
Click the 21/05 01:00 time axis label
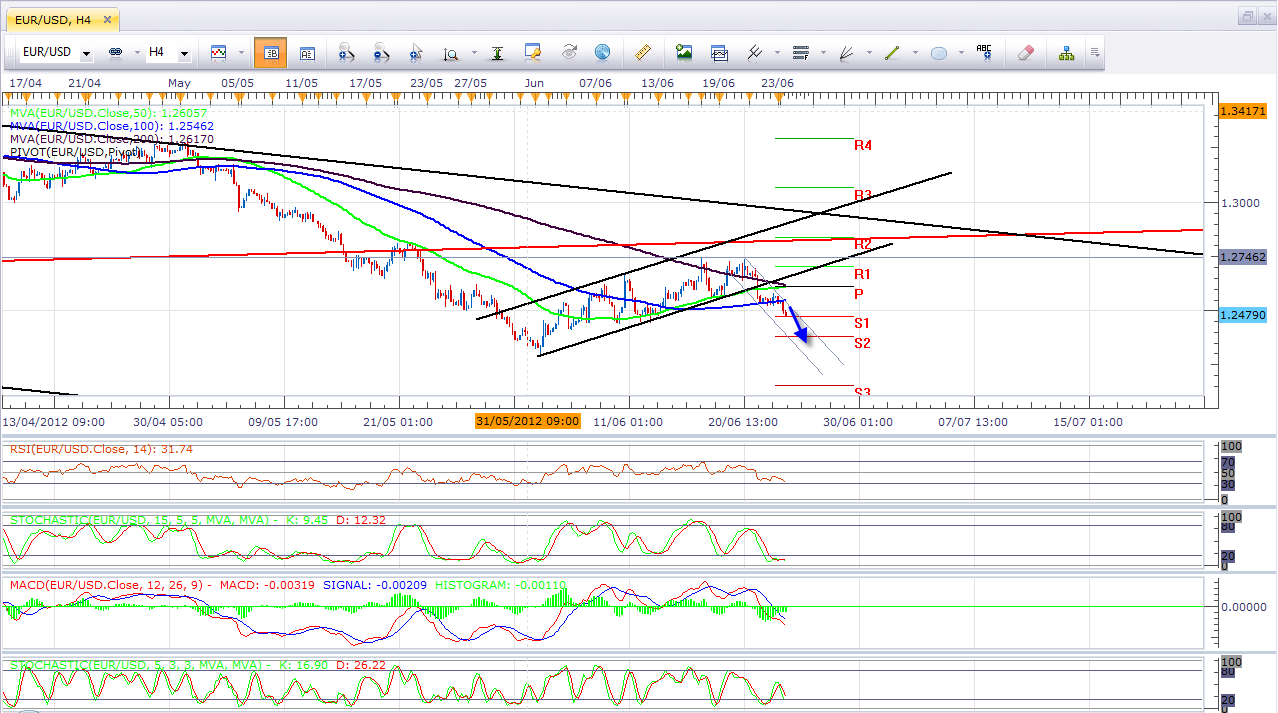(x=399, y=422)
